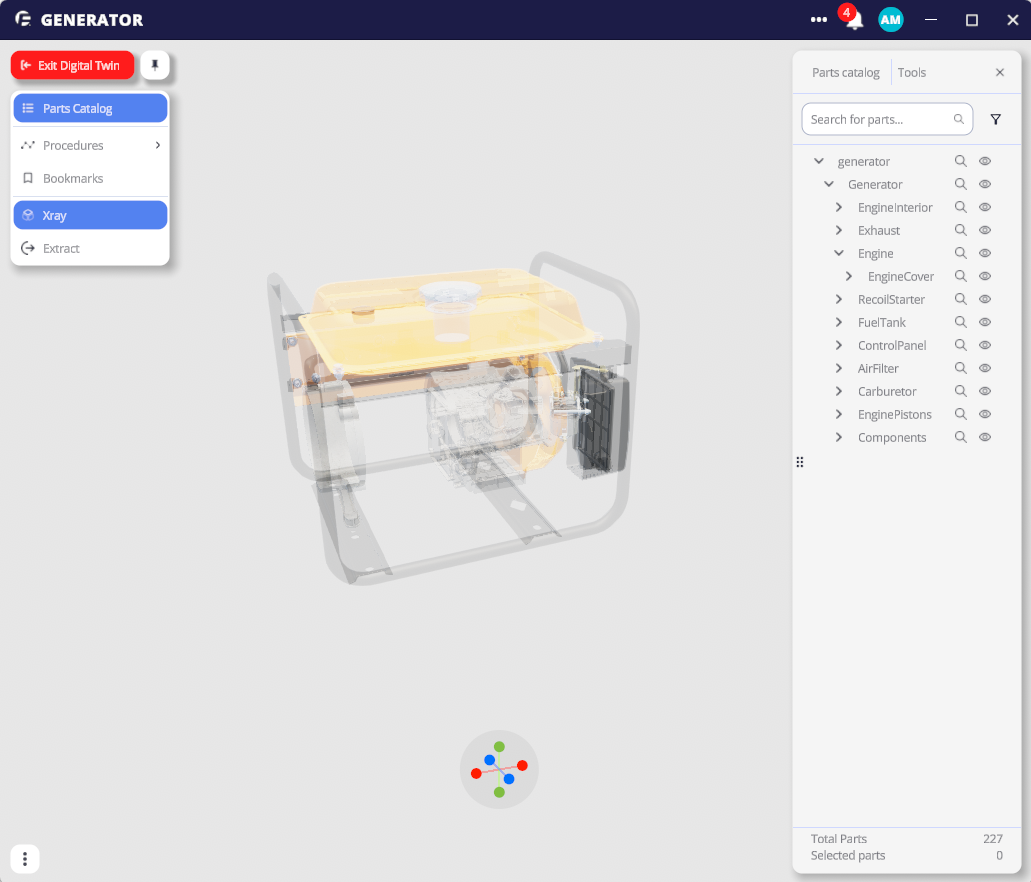Expand the RecoilStarter tree node
This screenshot has height=882, width=1031.
(839, 299)
